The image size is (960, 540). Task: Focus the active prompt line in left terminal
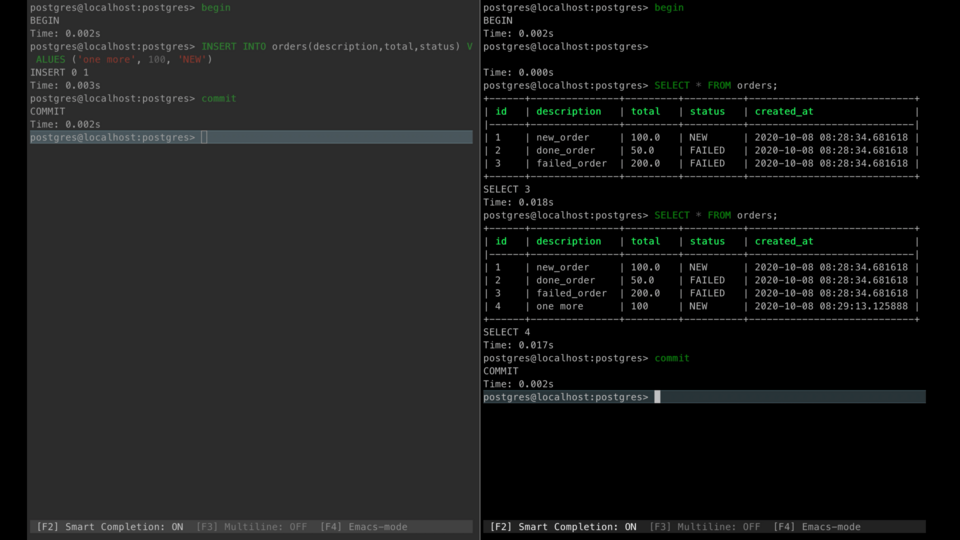[x=251, y=137]
